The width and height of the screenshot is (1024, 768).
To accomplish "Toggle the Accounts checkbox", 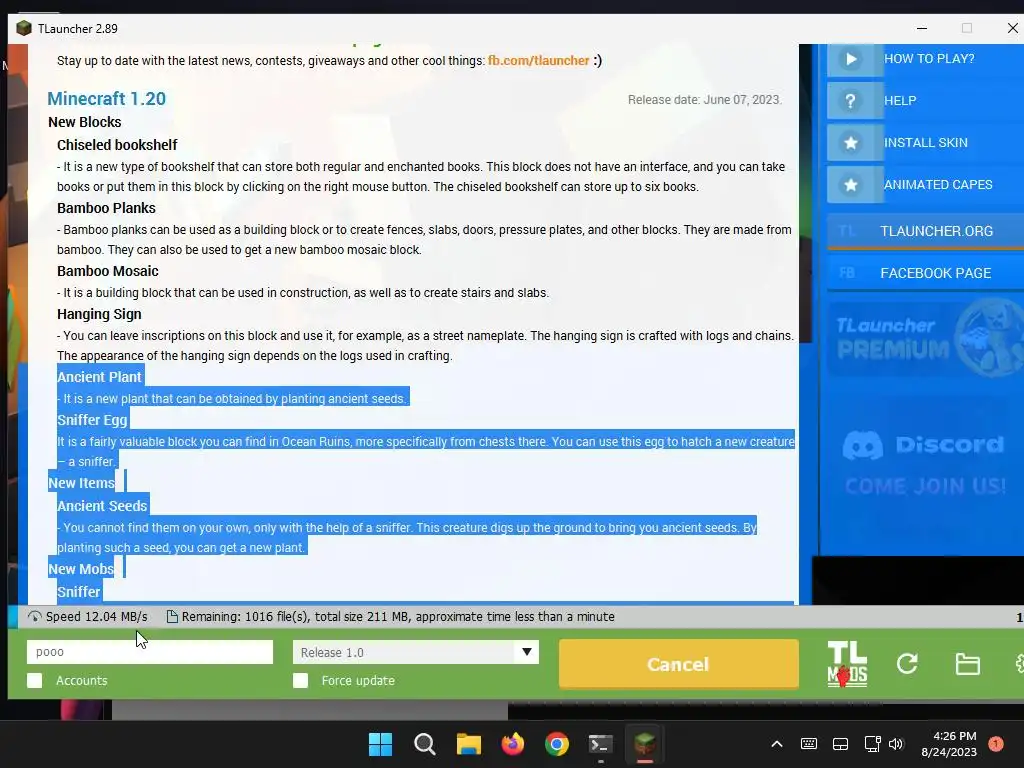I will click(35, 680).
